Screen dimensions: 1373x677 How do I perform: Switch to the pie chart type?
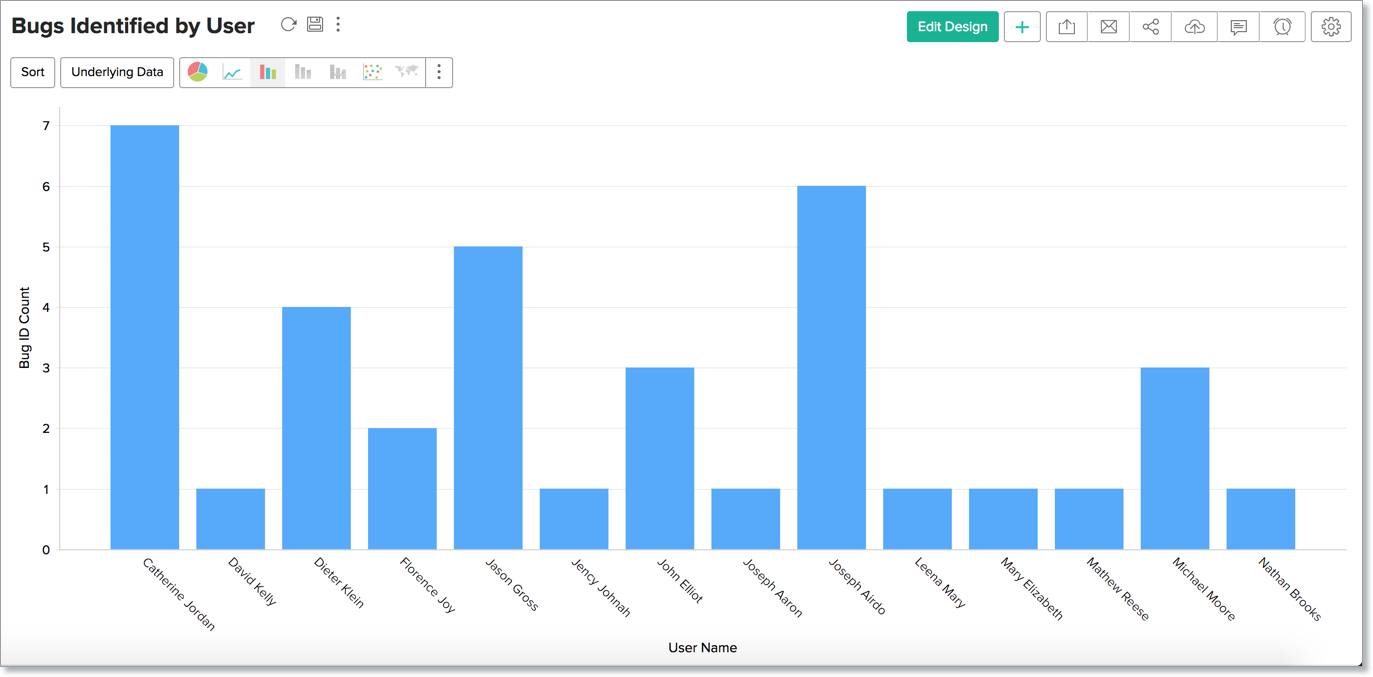[198, 72]
